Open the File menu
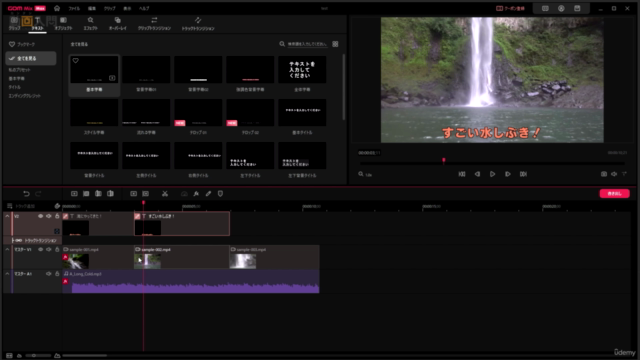Viewport: 640px width, 360px height. coord(74,8)
